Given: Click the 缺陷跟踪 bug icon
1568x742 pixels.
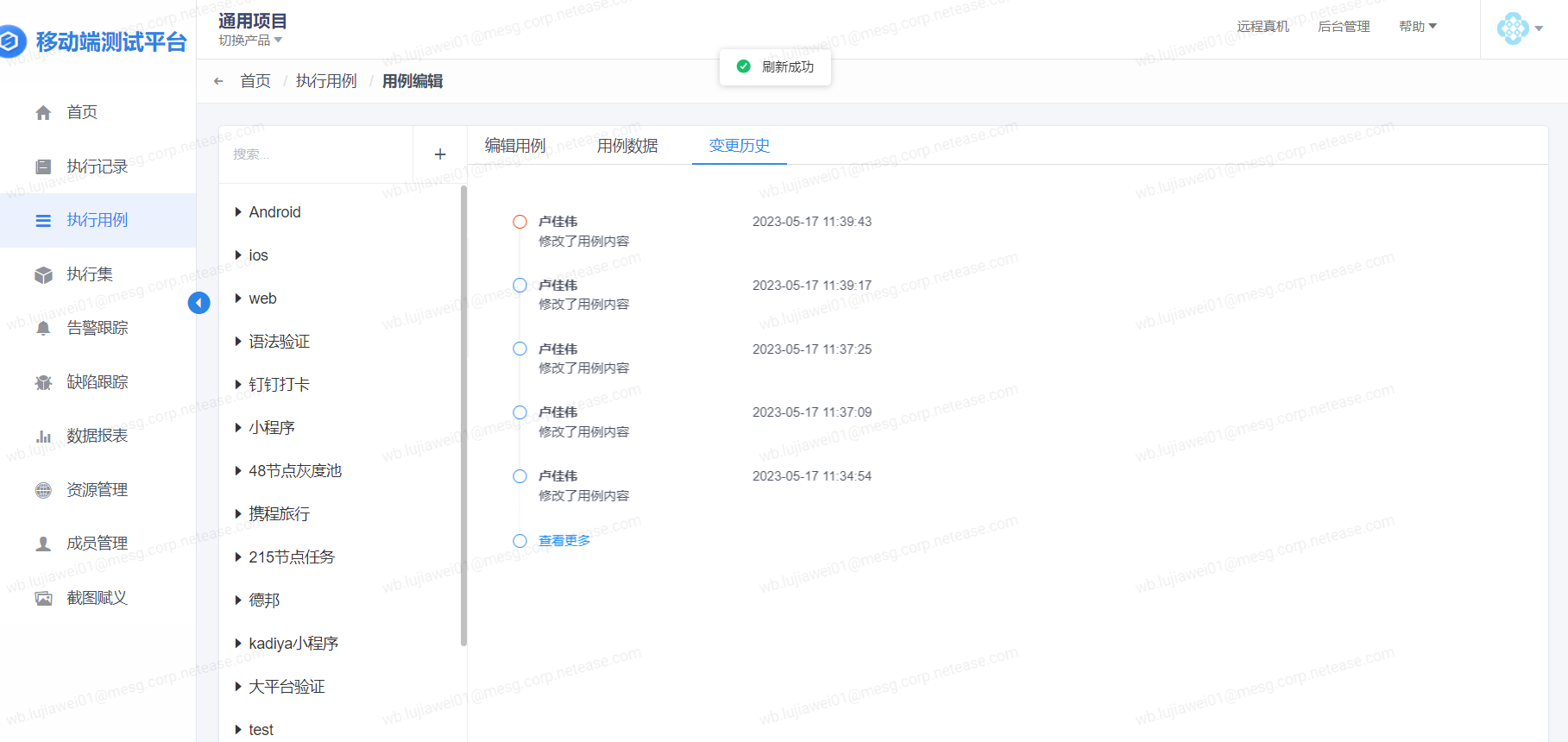Looking at the screenshot, I should tap(43, 382).
